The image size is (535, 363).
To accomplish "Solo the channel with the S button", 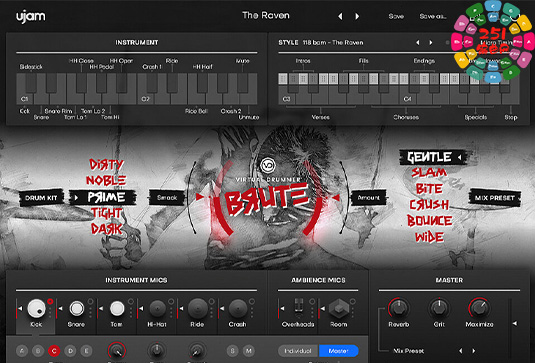I will pyautogui.click(x=232, y=351).
